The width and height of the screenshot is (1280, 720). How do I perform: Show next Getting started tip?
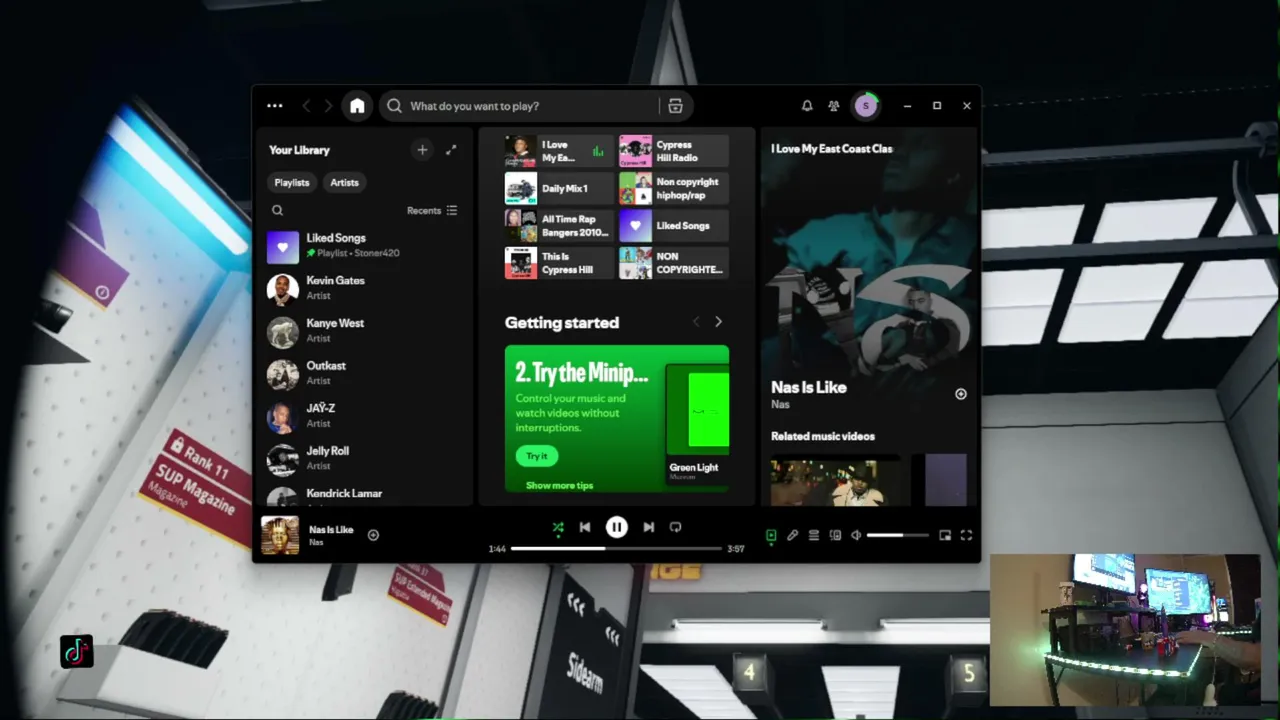coord(718,322)
